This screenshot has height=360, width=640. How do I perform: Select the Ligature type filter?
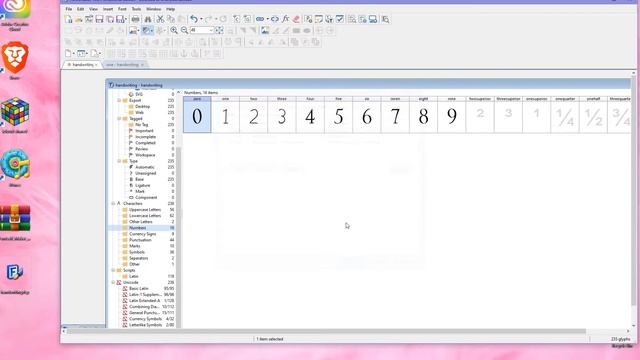click(143, 185)
